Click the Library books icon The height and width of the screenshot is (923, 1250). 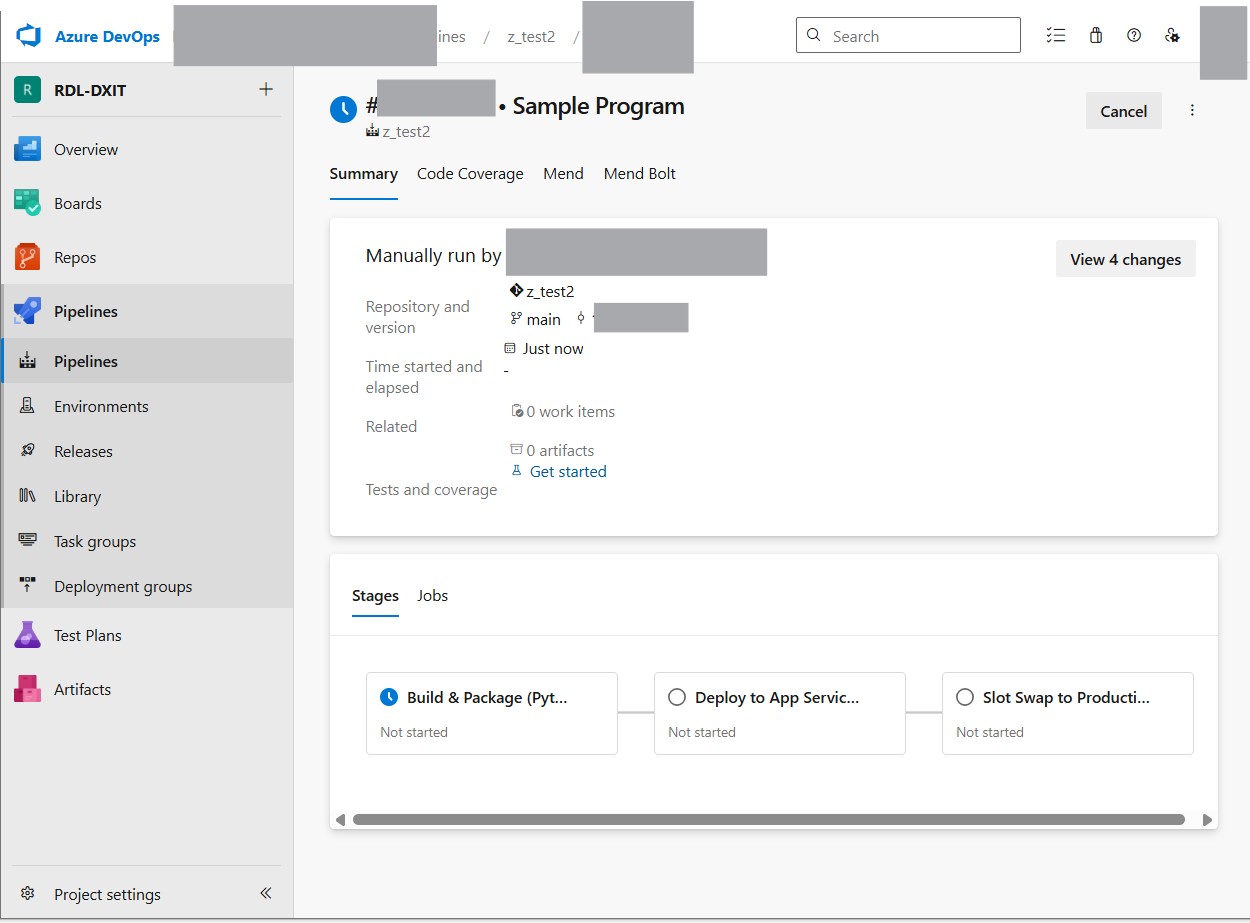28,496
